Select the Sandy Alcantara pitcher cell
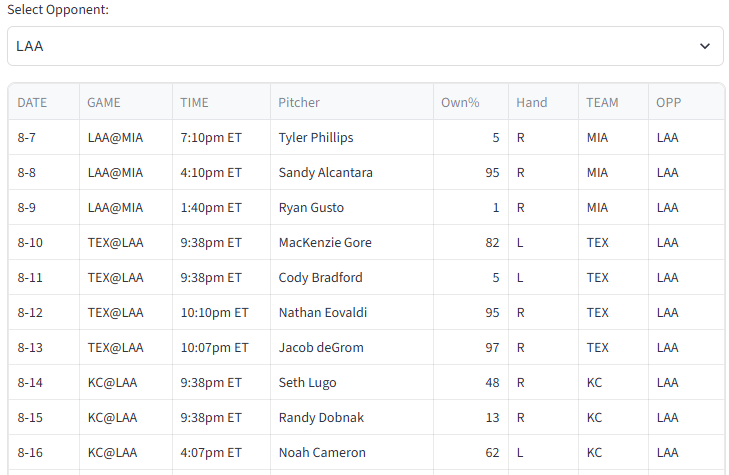729x475 pixels. coord(352,172)
